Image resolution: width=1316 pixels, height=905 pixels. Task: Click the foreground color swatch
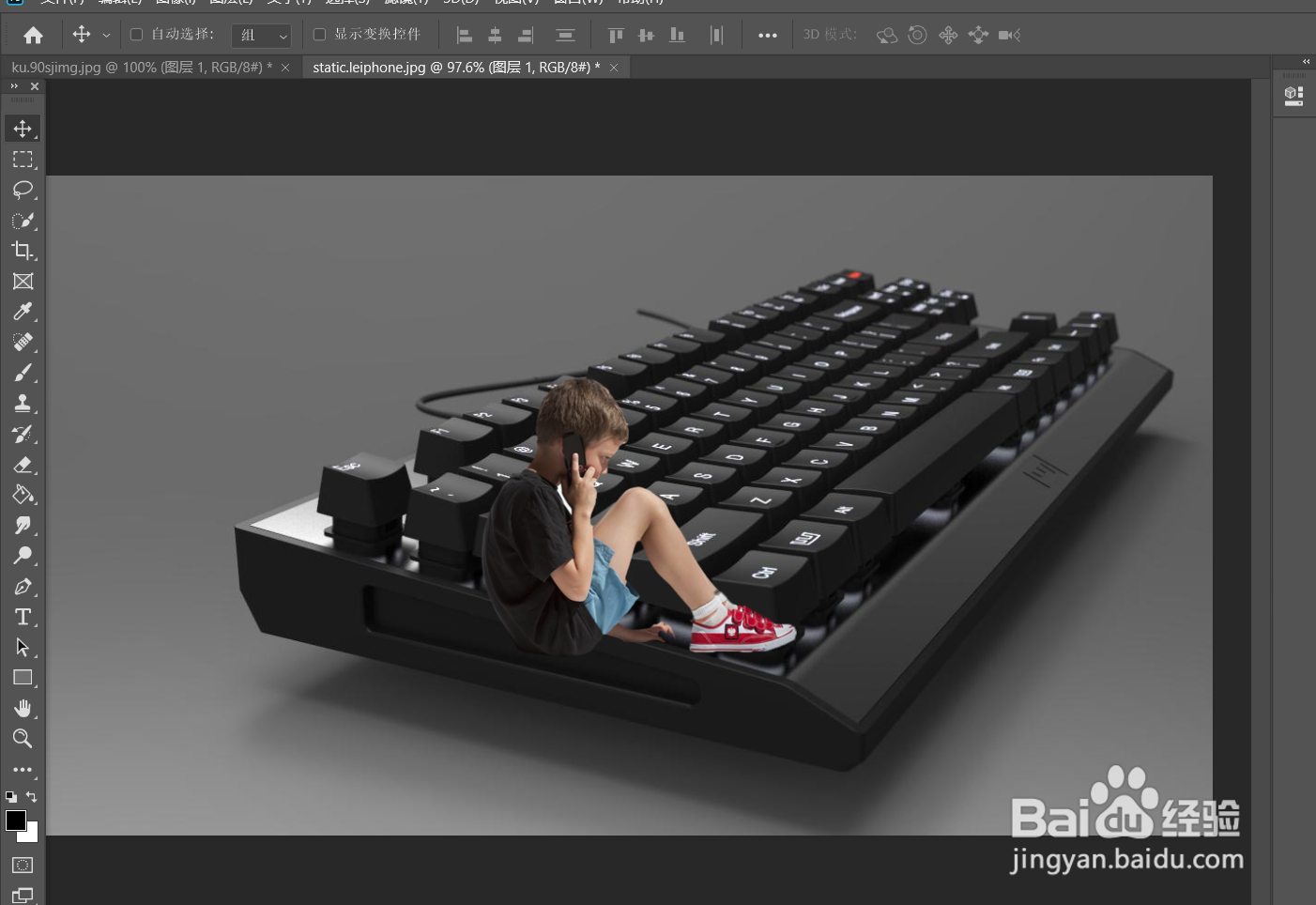(x=14, y=821)
